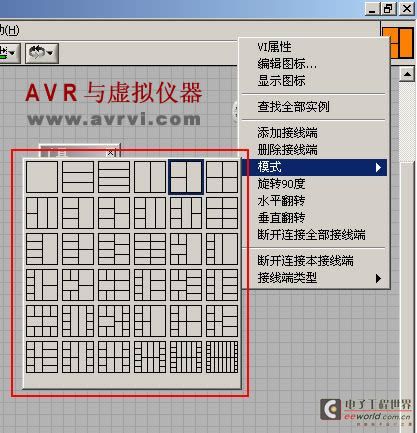Image resolution: width=417 pixels, height=433 pixels.
Task: Open VI属性 from the context menu
Action: [x=275, y=47]
